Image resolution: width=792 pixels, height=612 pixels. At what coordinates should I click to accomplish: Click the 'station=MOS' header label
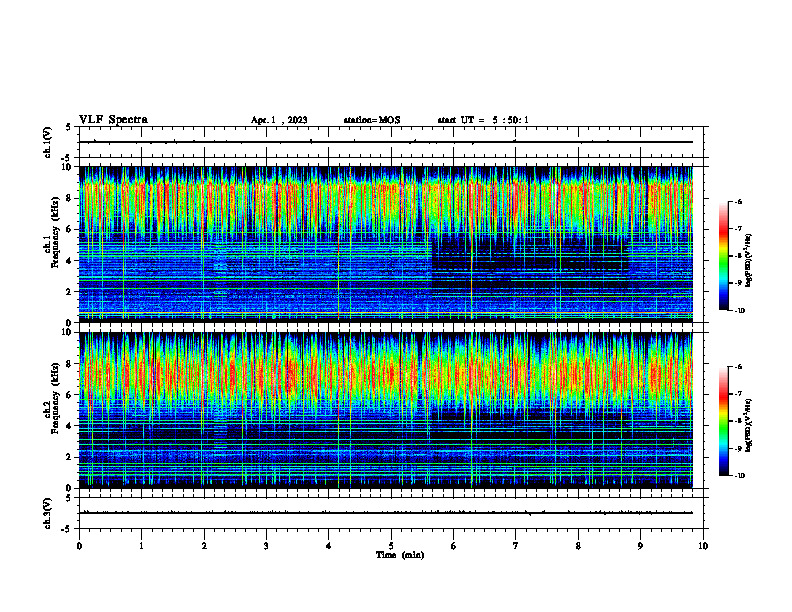tap(372, 120)
